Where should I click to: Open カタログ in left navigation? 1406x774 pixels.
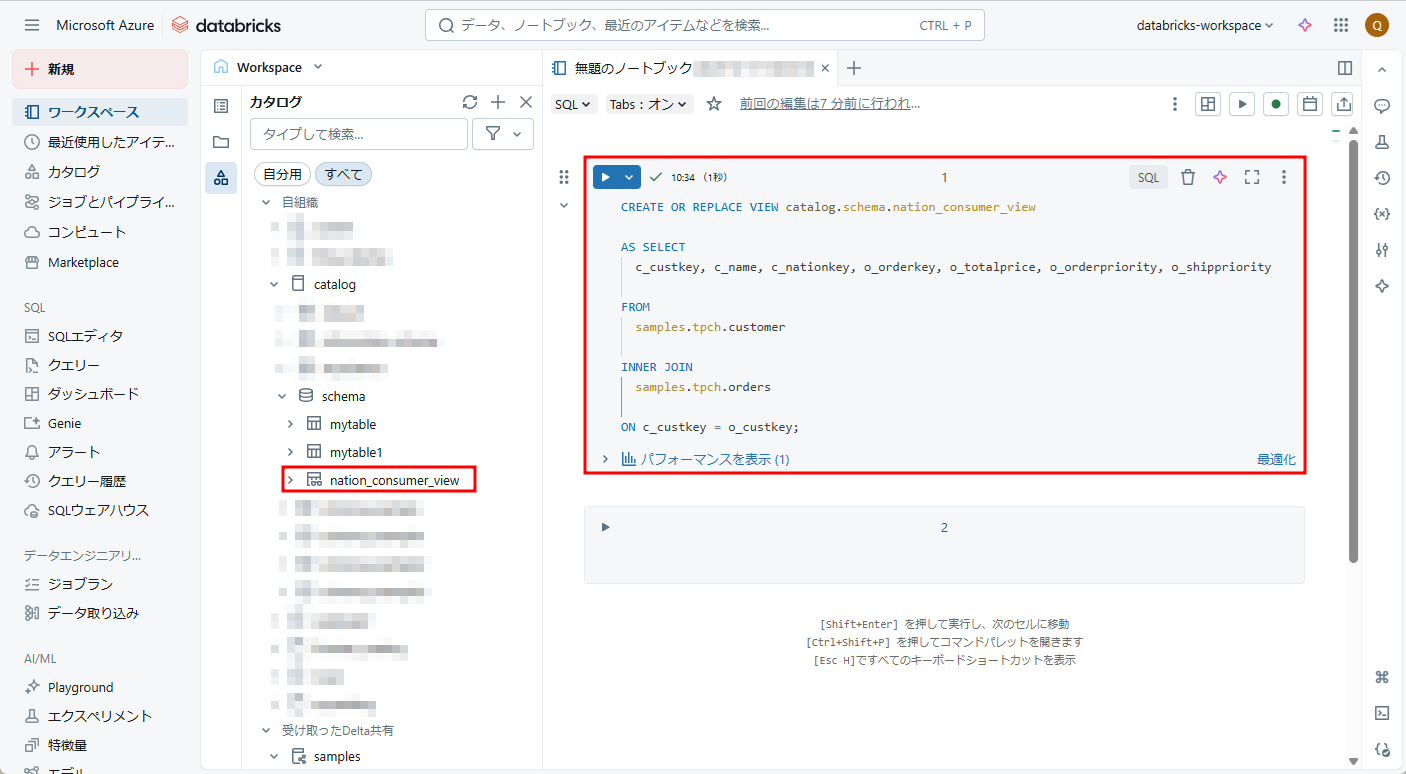tap(74, 172)
